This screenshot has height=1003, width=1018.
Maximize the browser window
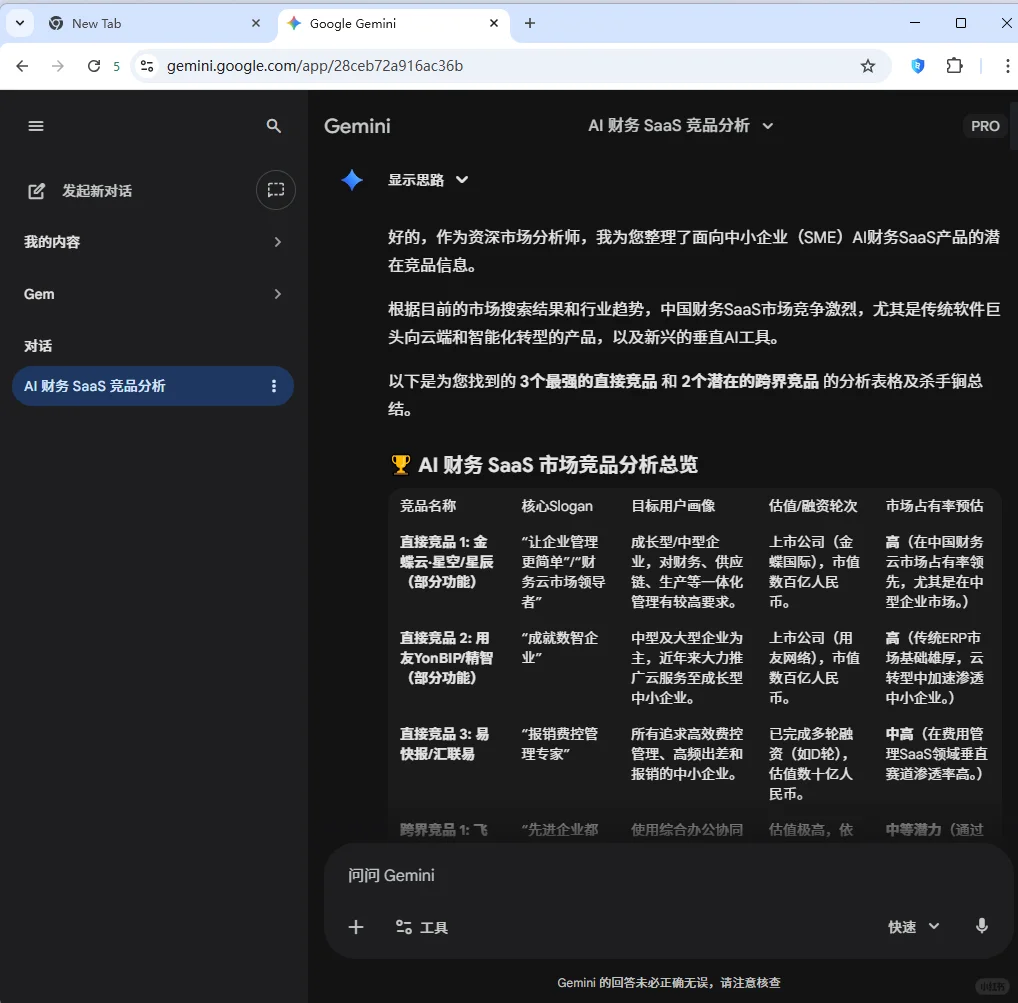pyautogui.click(x=961, y=23)
